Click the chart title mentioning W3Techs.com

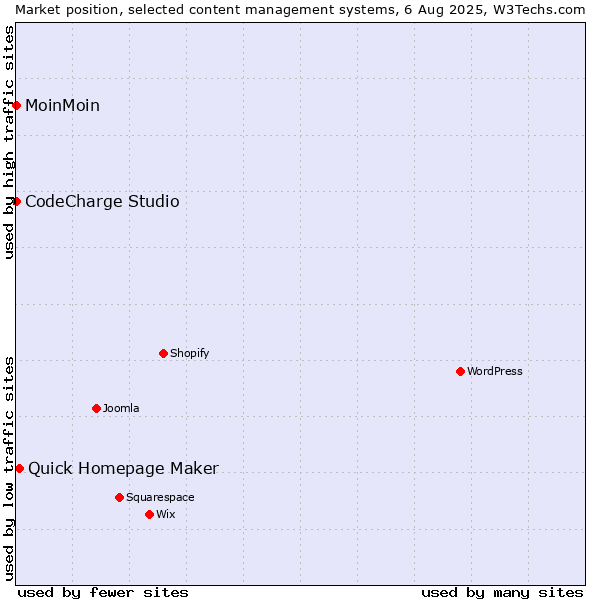pos(300,10)
